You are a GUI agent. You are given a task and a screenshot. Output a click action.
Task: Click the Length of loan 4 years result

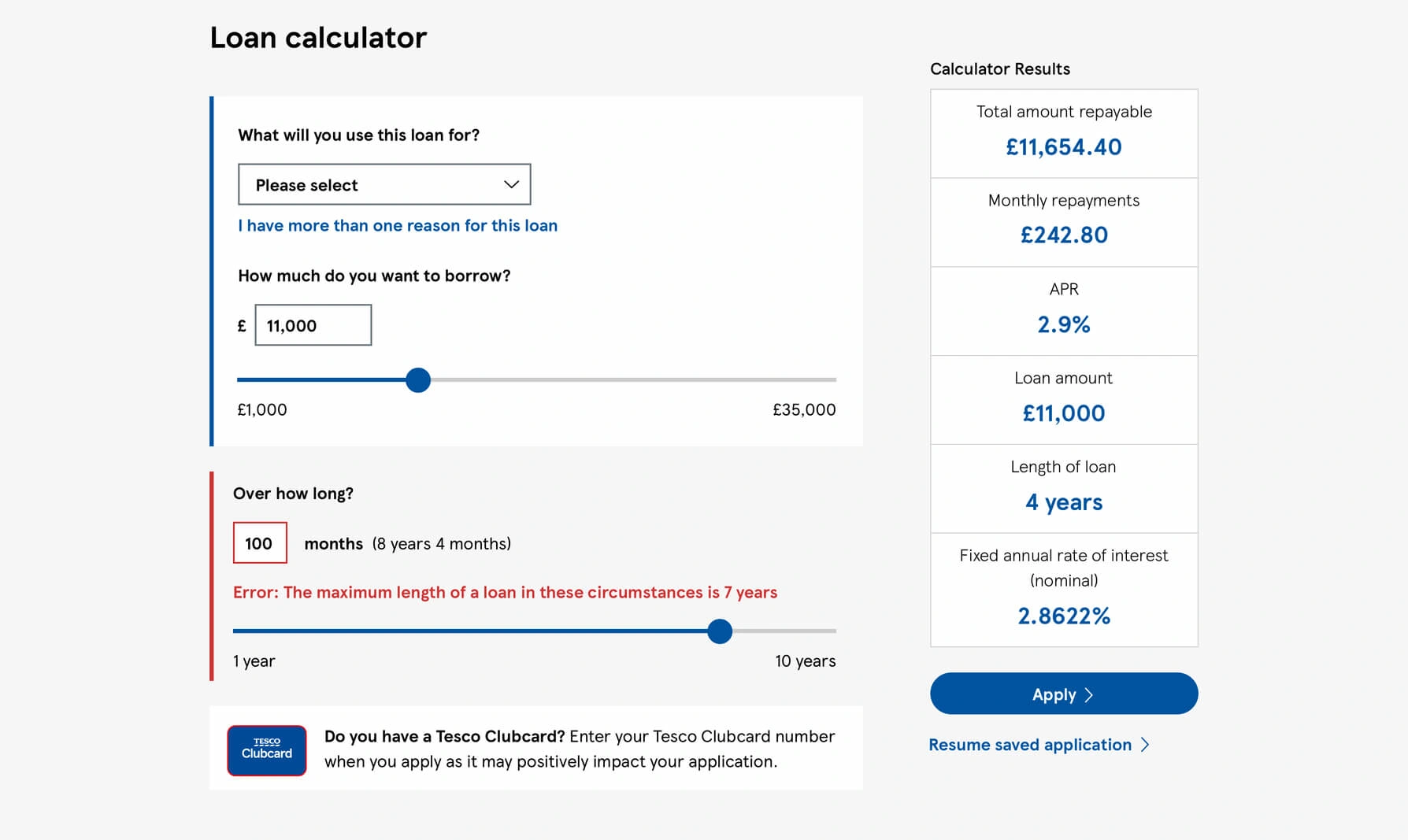tap(1064, 502)
